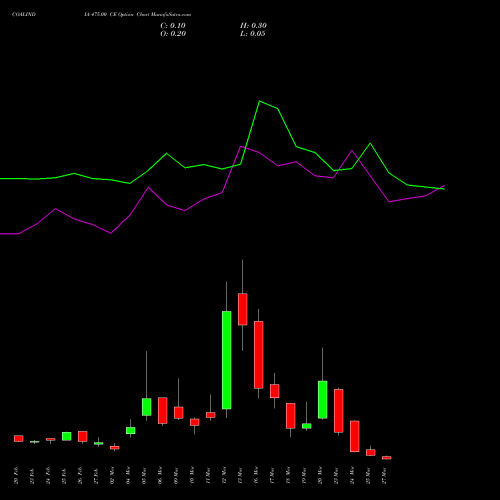Select the 20 Feb date label

[16, 476]
